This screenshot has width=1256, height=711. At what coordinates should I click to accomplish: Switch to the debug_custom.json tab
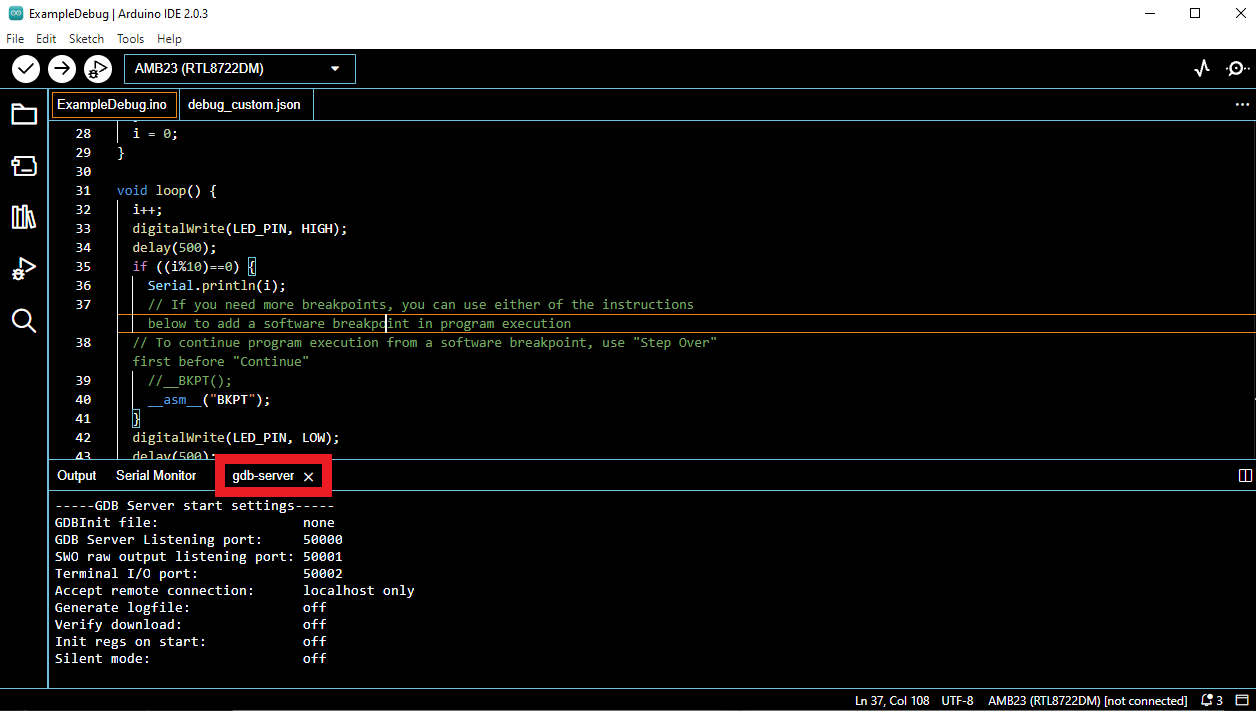[245, 104]
